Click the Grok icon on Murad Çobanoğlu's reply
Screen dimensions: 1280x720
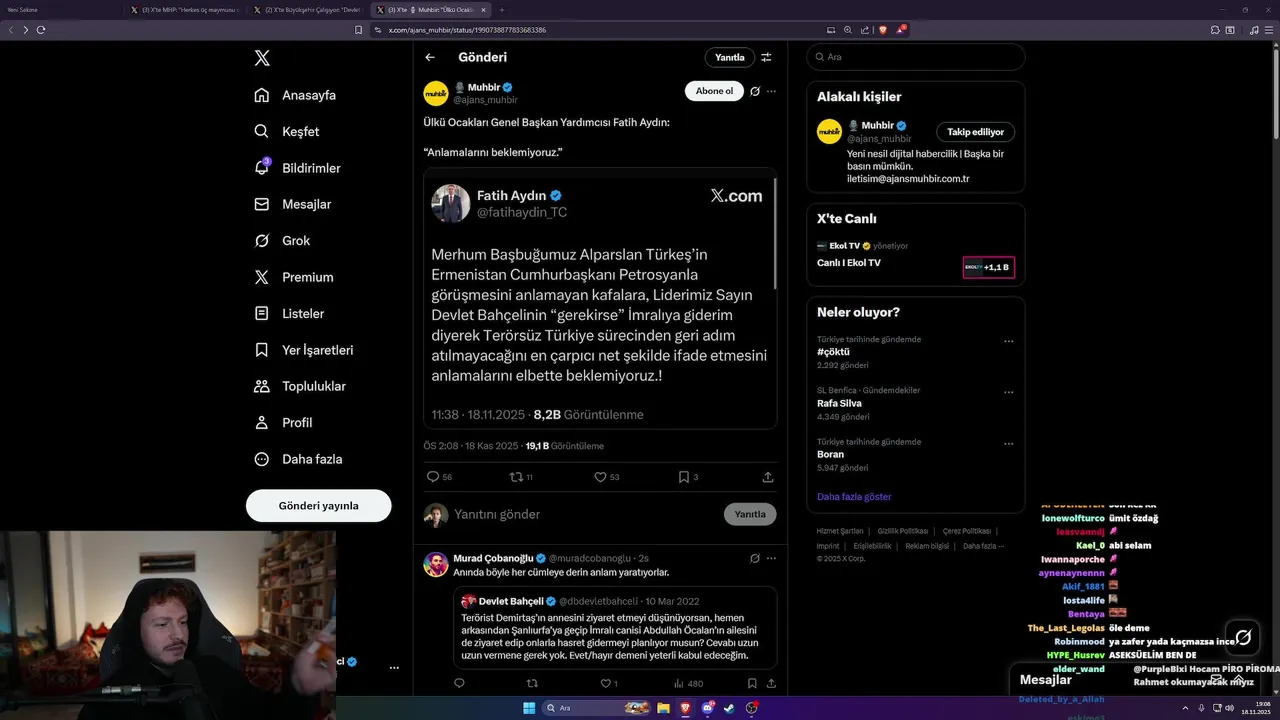(755, 558)
